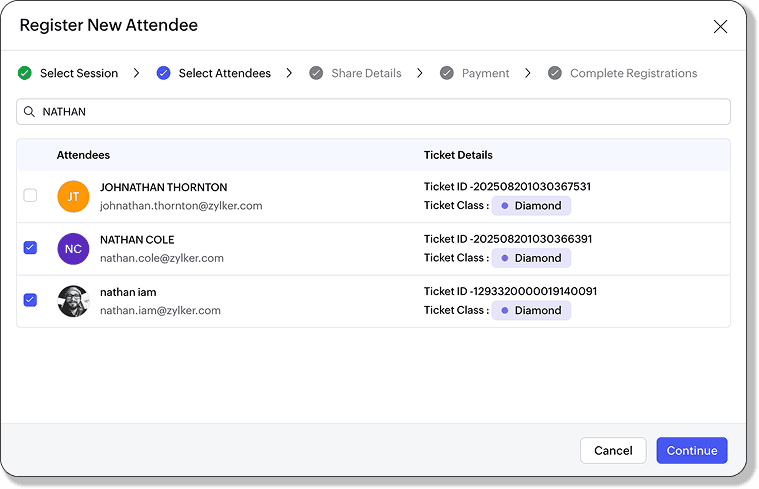The image size is (759, 489).
Task: Click the Cancel button
Action: click(613, 451)
